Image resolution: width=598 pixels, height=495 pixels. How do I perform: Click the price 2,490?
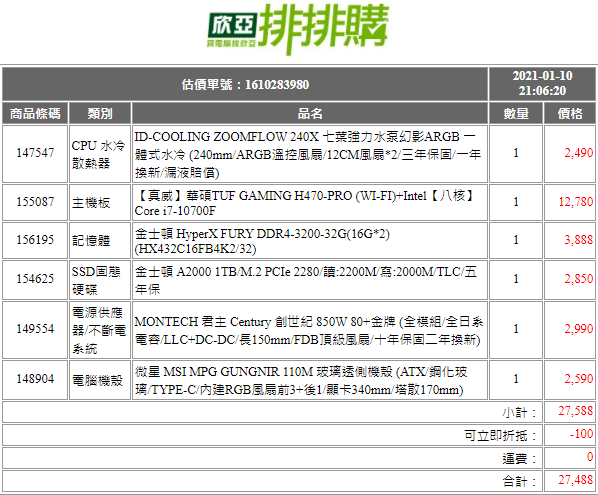578,153
